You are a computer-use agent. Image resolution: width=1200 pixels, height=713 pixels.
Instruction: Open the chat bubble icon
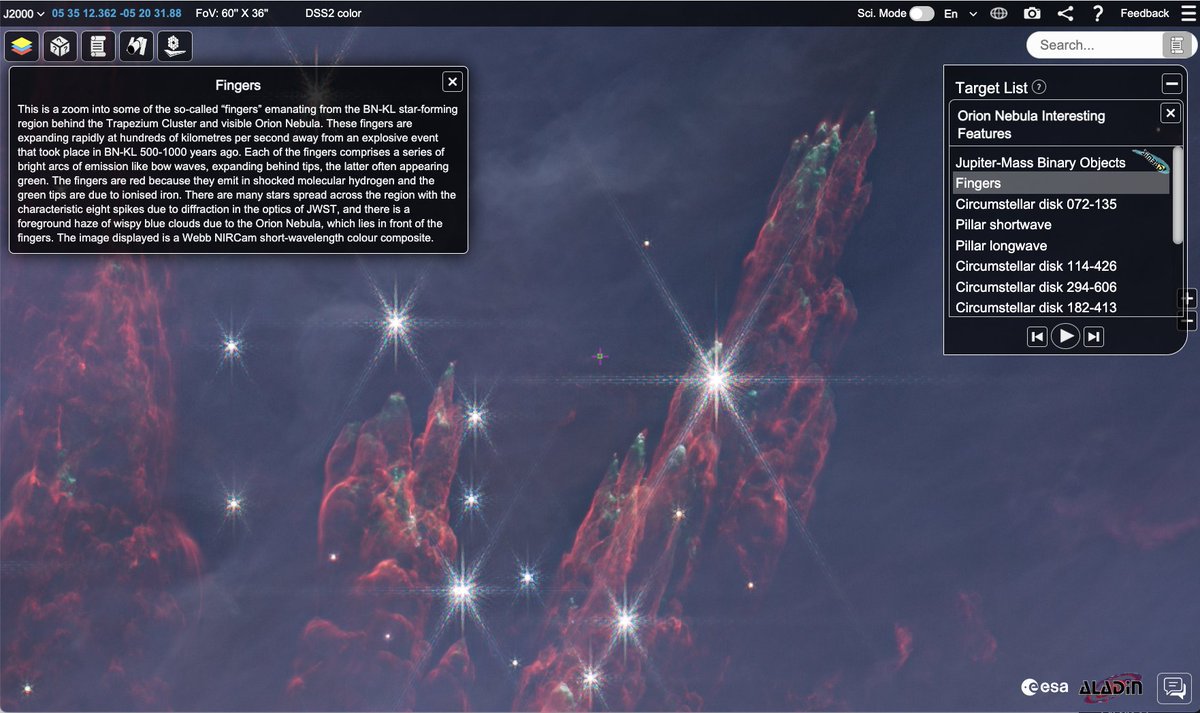[x=1172, y=688]
